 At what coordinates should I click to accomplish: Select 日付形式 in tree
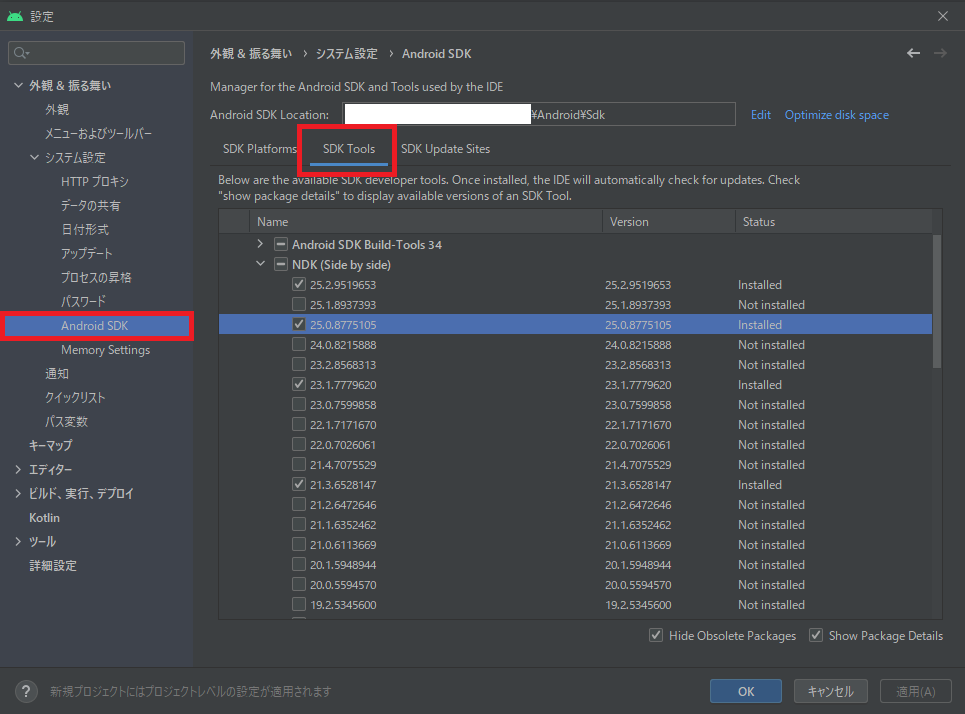click(85, 230)
